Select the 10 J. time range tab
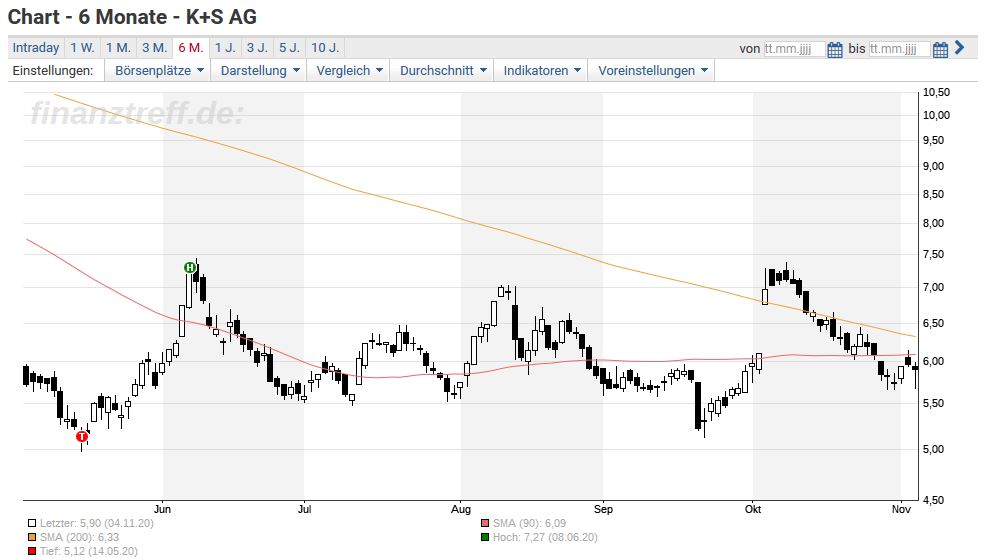This screenshot has height=560, width=989. tap(325, 48)
